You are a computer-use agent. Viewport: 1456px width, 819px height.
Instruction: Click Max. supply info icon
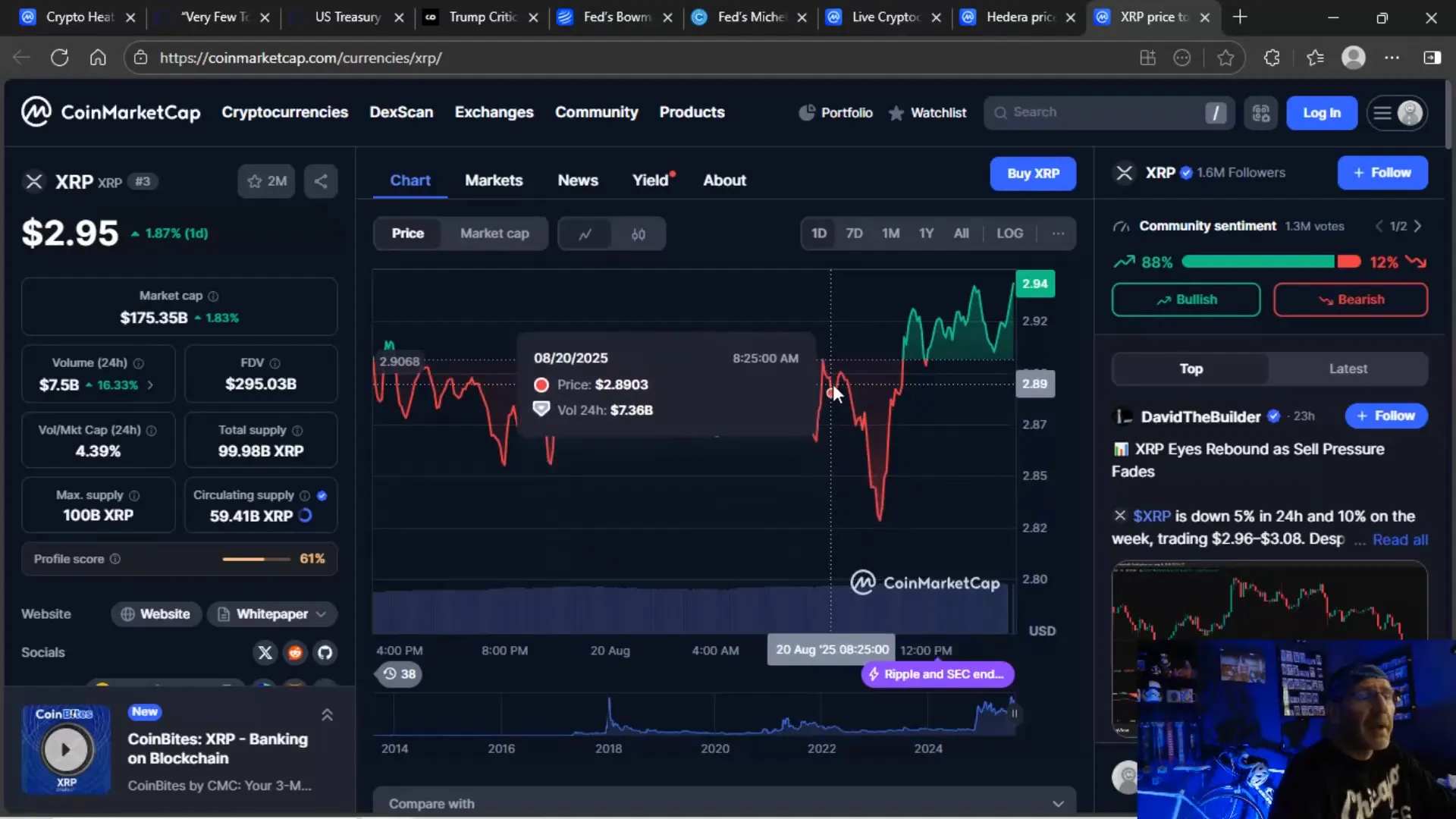134,495
